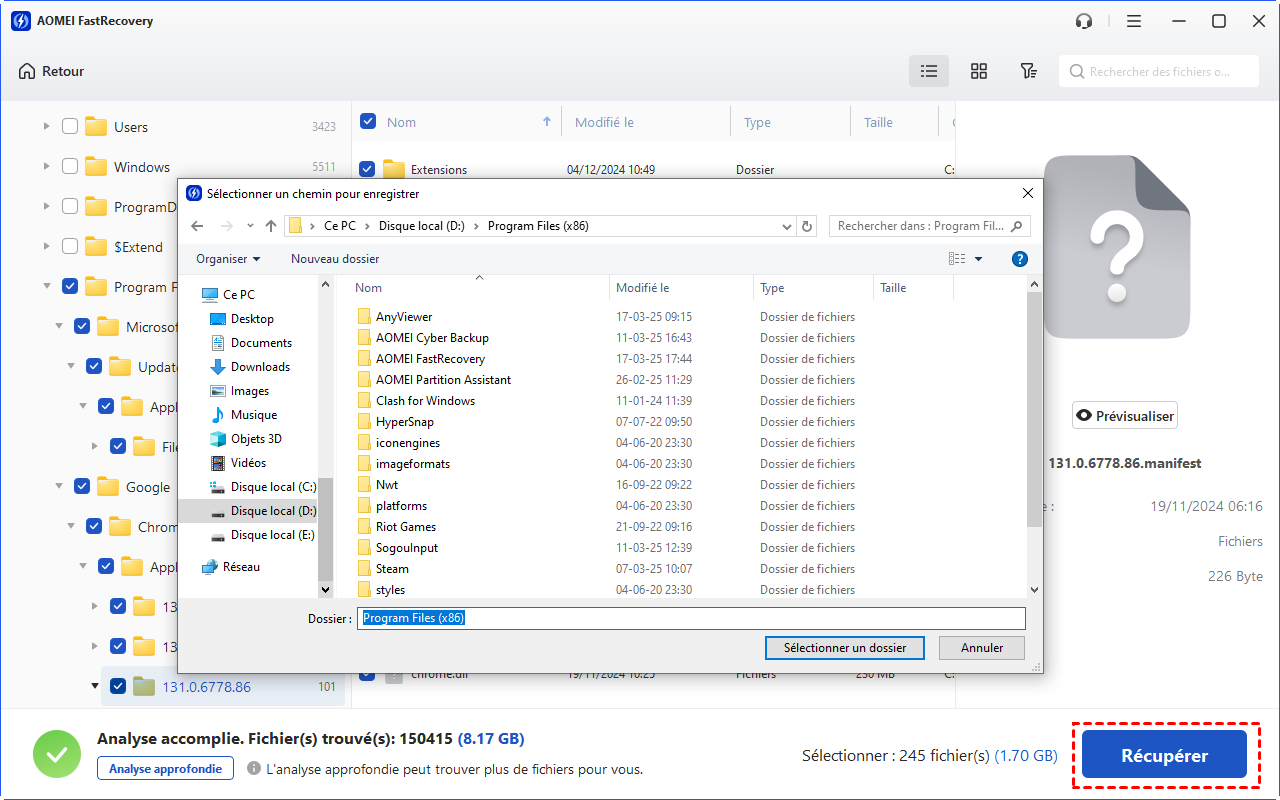Click the blue help question icon
This screenshot has width=1280, height=800.
click(x=1020, y=259)
